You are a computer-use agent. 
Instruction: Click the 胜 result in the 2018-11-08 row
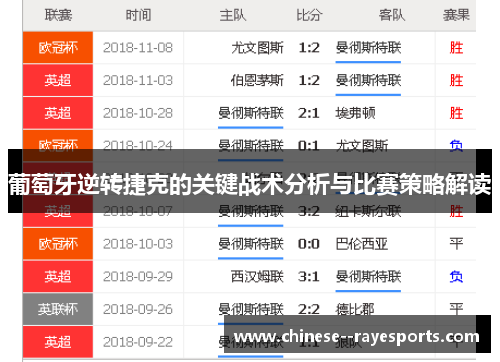coord(456,48)
